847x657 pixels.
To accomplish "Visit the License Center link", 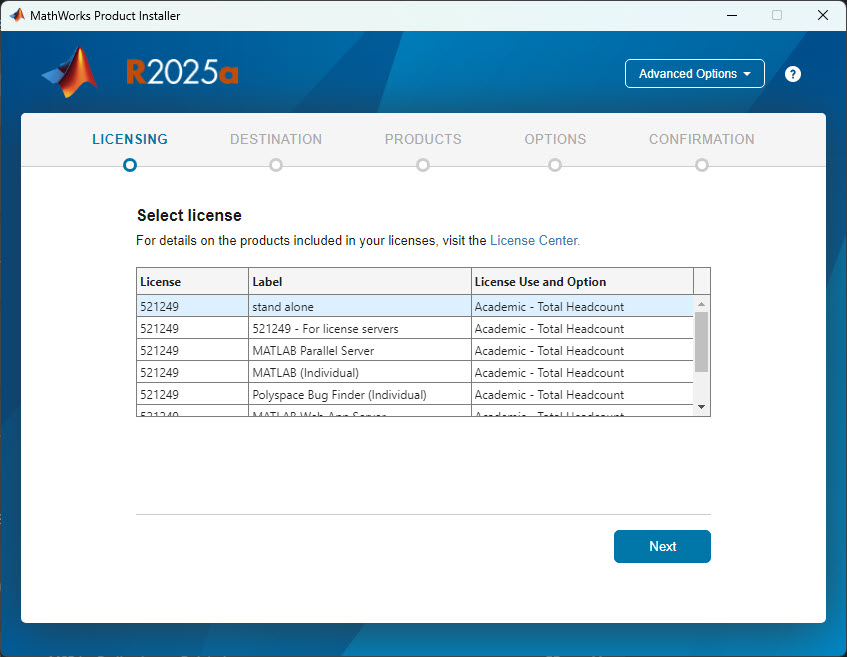I will [x=535, y=240].
